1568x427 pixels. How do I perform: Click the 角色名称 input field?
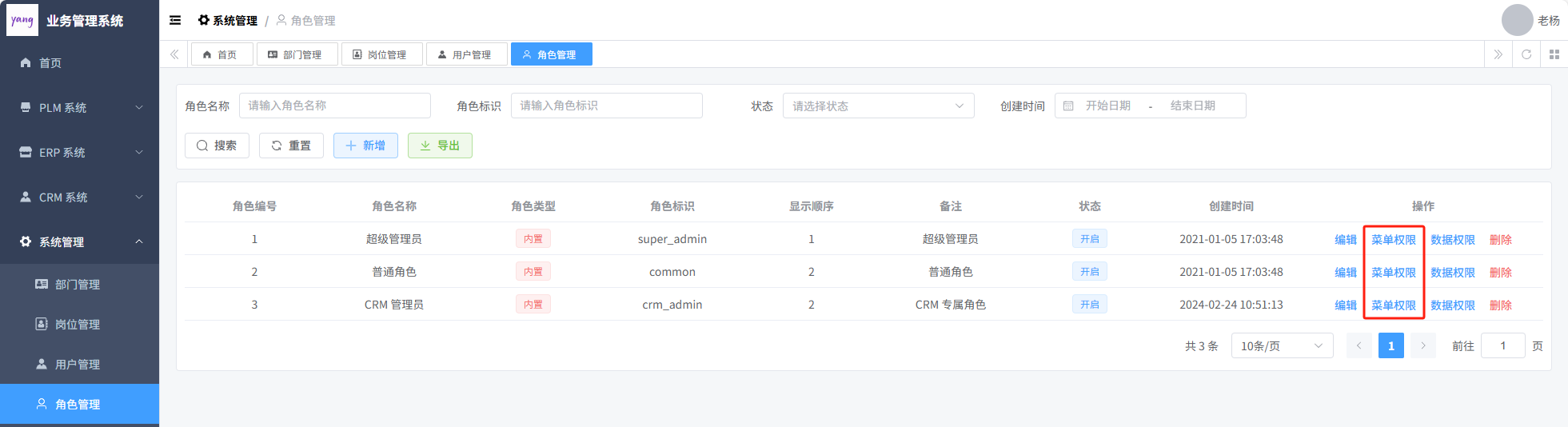(x=334, y=106)
